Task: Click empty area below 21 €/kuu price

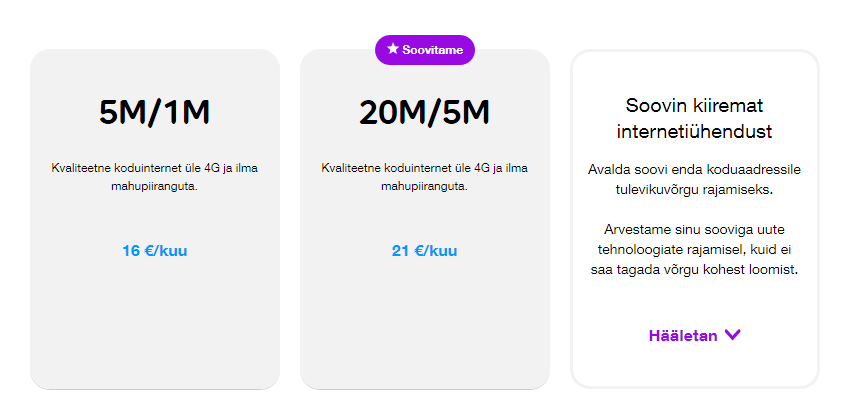Action: click(425, 323)
